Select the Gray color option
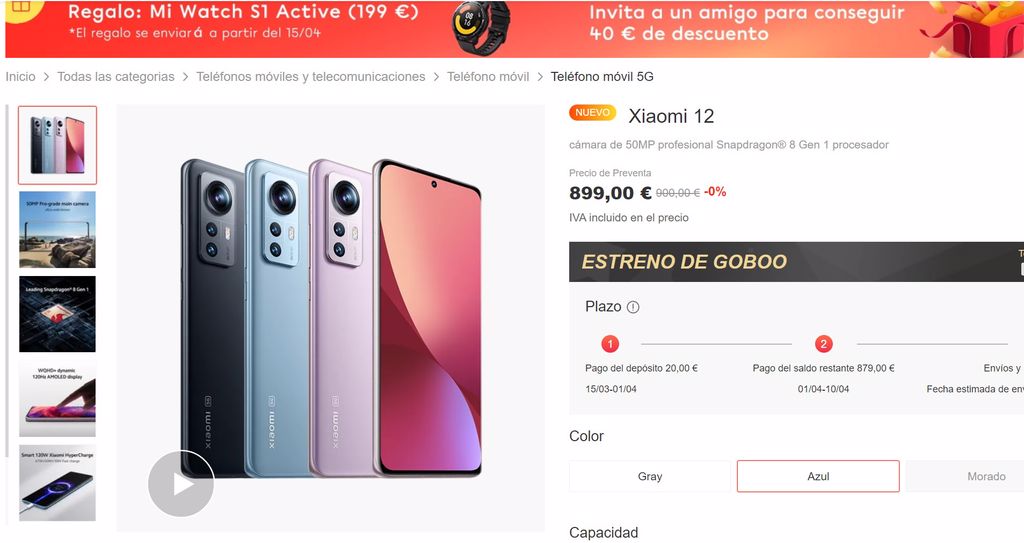The width and height of the screenshot is (1024, 543). click(650, 476)
